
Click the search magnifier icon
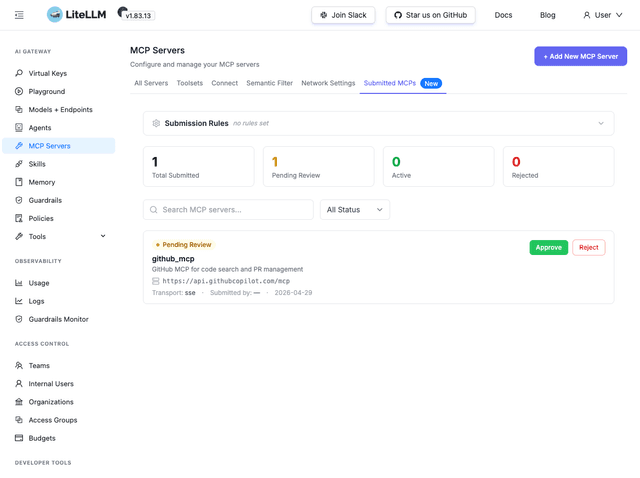click(x=153, y=210)
